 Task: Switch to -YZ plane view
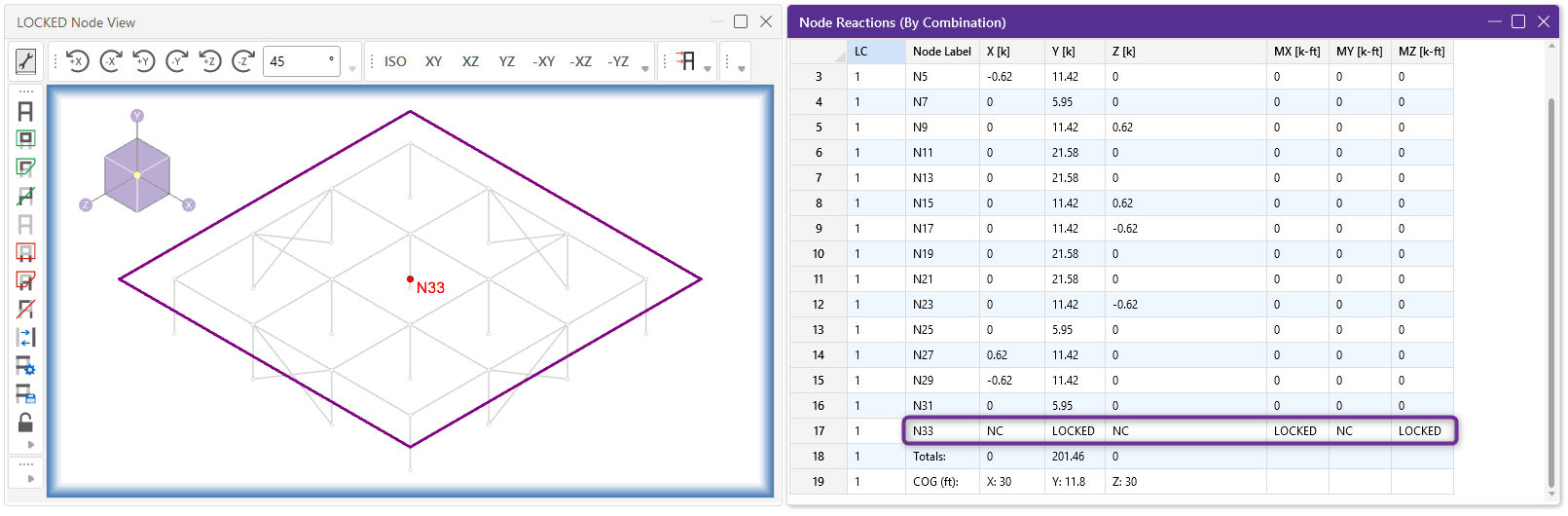[x=618, y=61]
